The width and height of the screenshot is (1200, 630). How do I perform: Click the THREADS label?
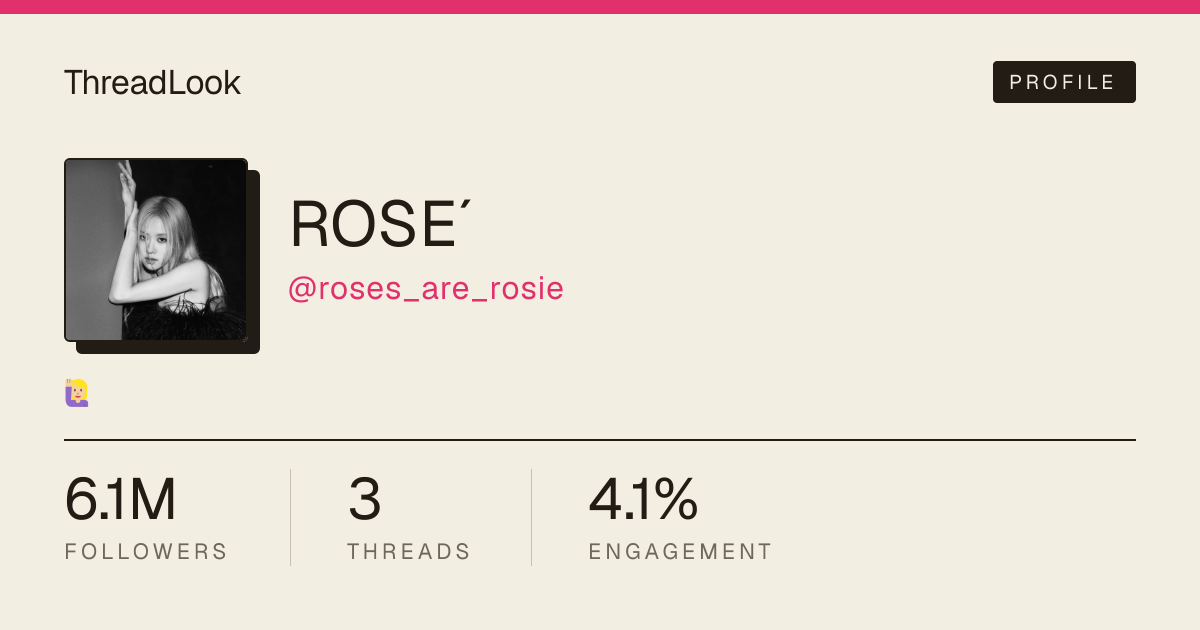[x=409, y=552]
